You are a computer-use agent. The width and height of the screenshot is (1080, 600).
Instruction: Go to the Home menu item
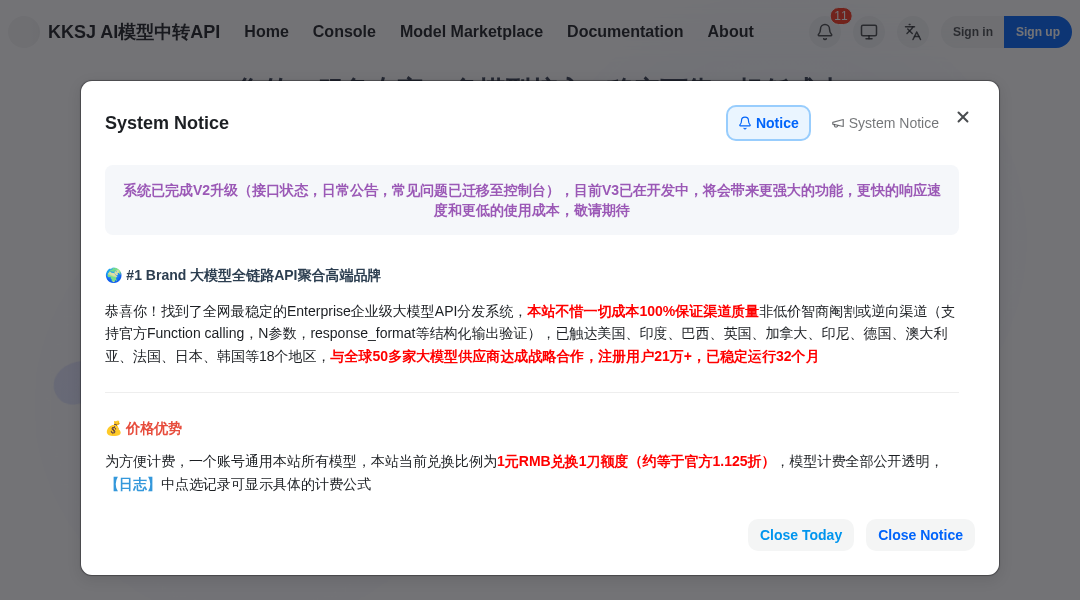tap(266, 32)
